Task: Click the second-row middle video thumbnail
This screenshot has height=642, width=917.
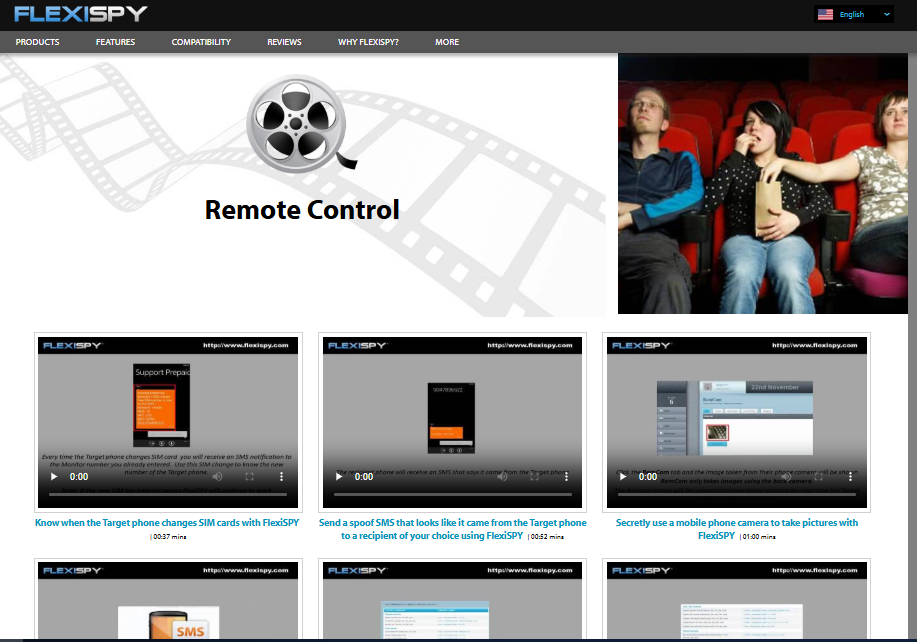Action: coord(452,600)
